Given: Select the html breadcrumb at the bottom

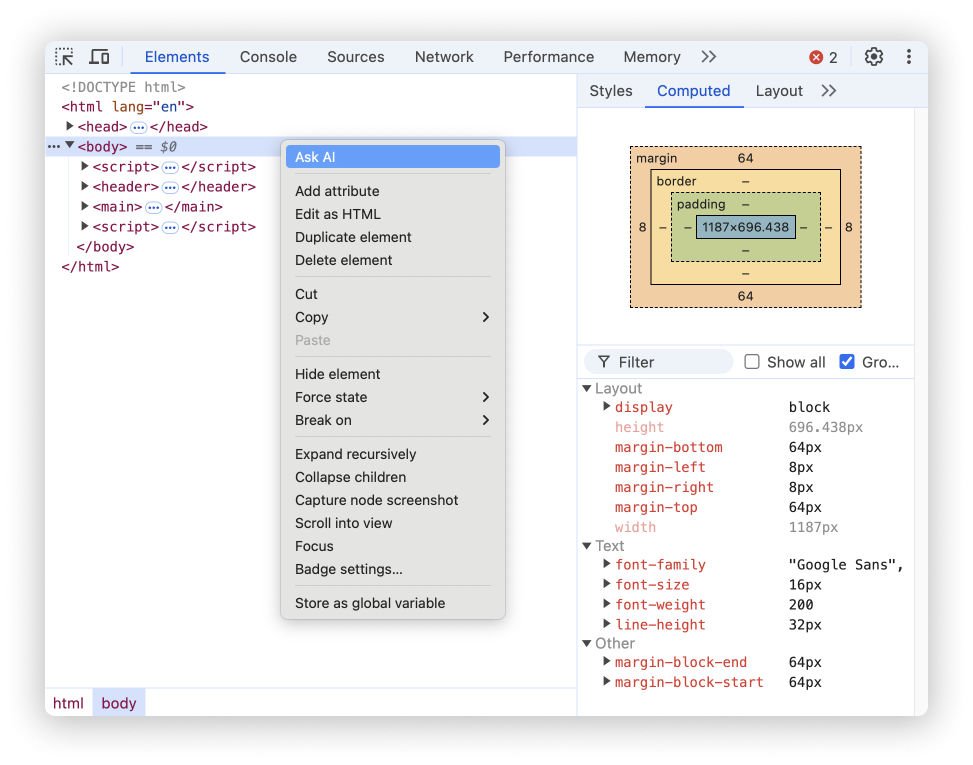Looking at the screenshot, I should click(x=67, y=703).
